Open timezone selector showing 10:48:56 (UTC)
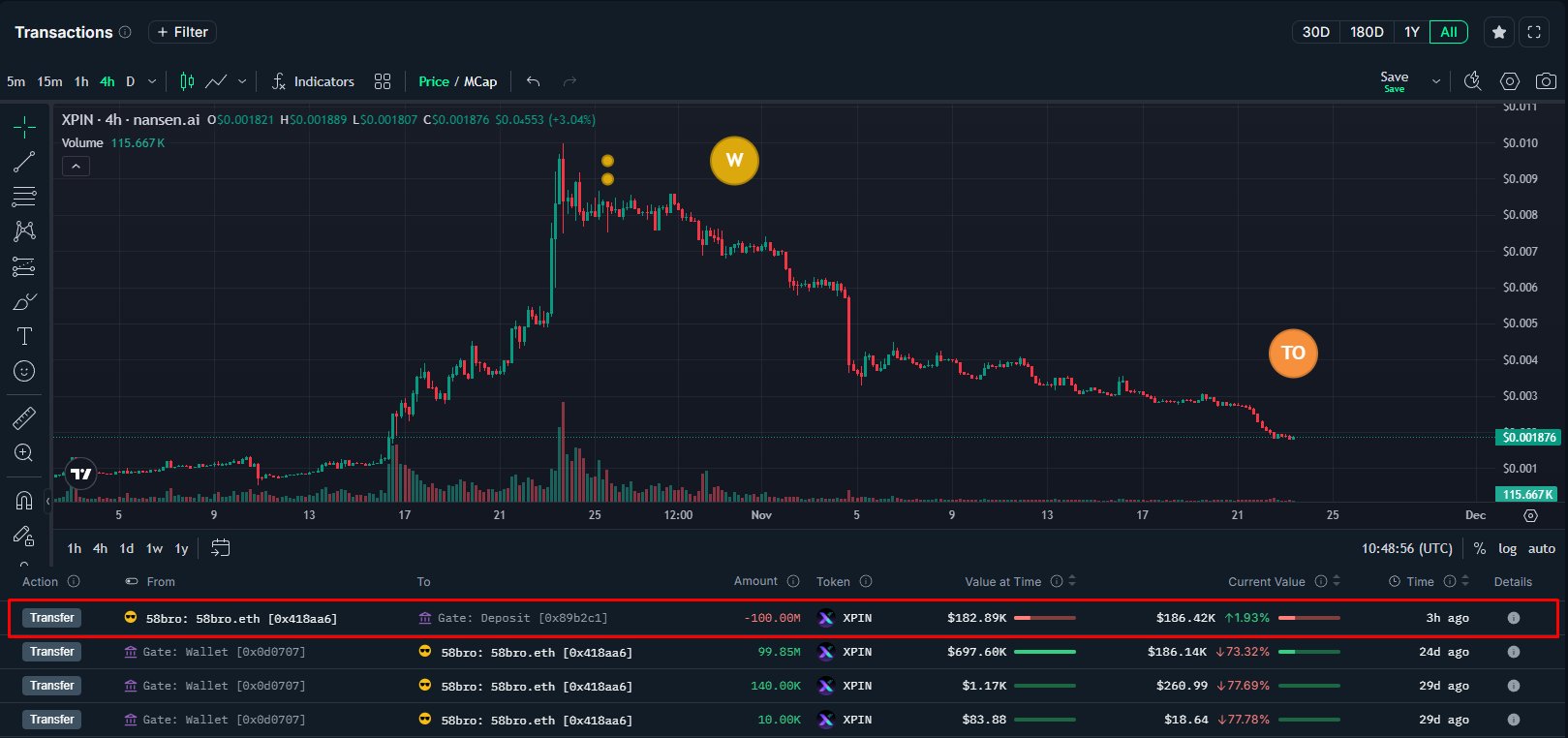The height and width of the screenshot is (738, 1568). click(1407, 548)
